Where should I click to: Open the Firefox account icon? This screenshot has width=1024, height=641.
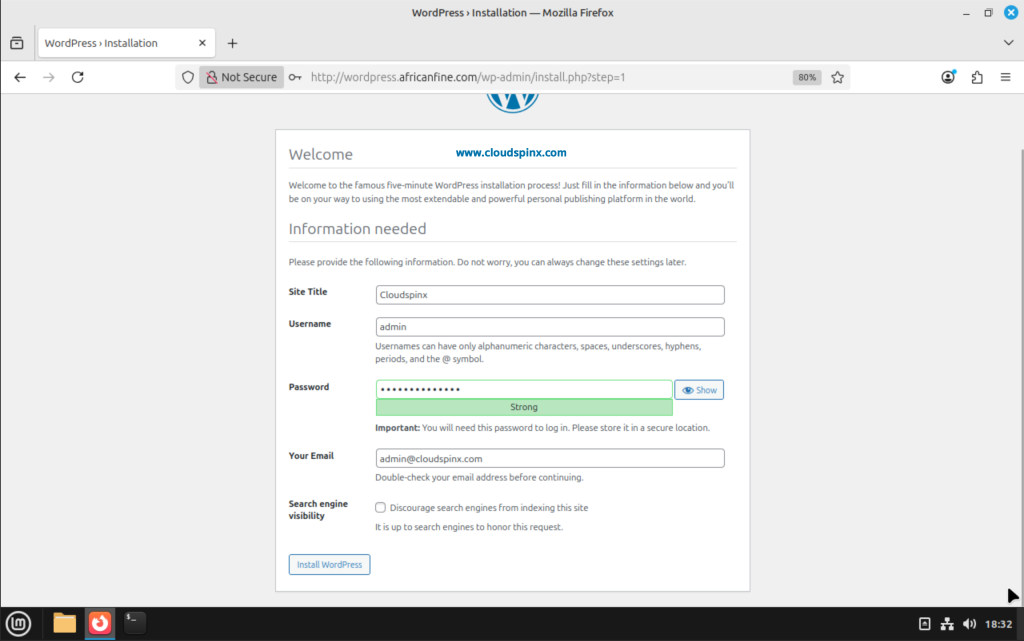tap(948, 77)
